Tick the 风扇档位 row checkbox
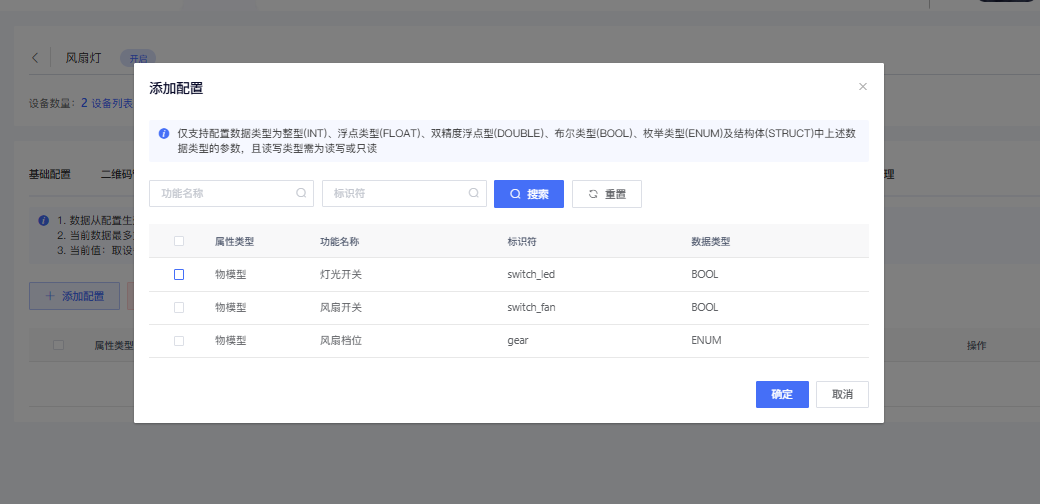 [179, 340]
